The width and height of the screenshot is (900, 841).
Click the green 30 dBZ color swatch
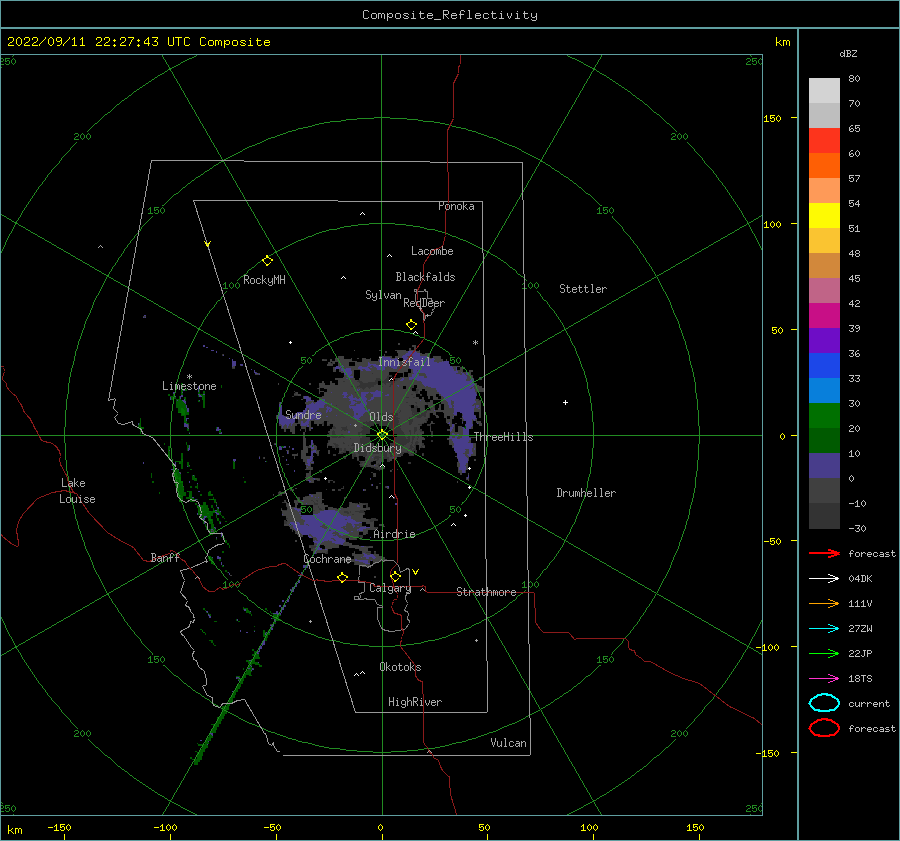coord(824,416)
